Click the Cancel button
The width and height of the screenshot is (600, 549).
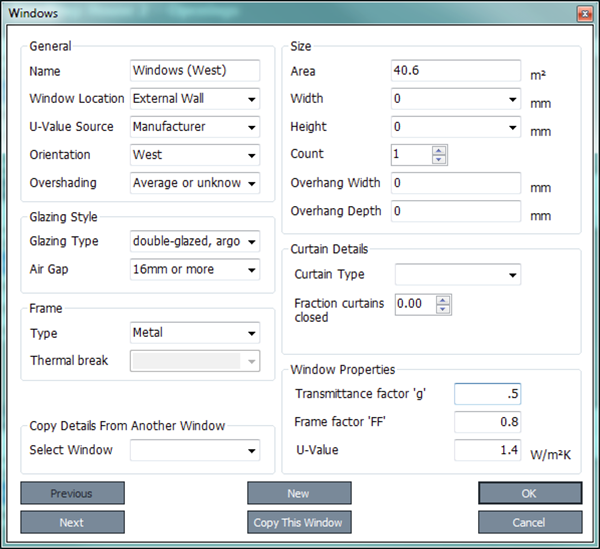(530, 522)
